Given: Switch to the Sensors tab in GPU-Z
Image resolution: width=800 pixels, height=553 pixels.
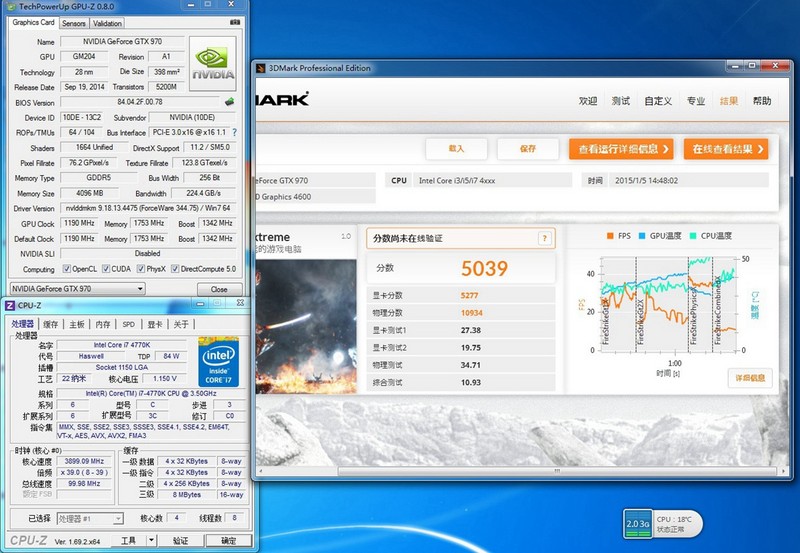Looking at the screenshot, I should 74,23.
